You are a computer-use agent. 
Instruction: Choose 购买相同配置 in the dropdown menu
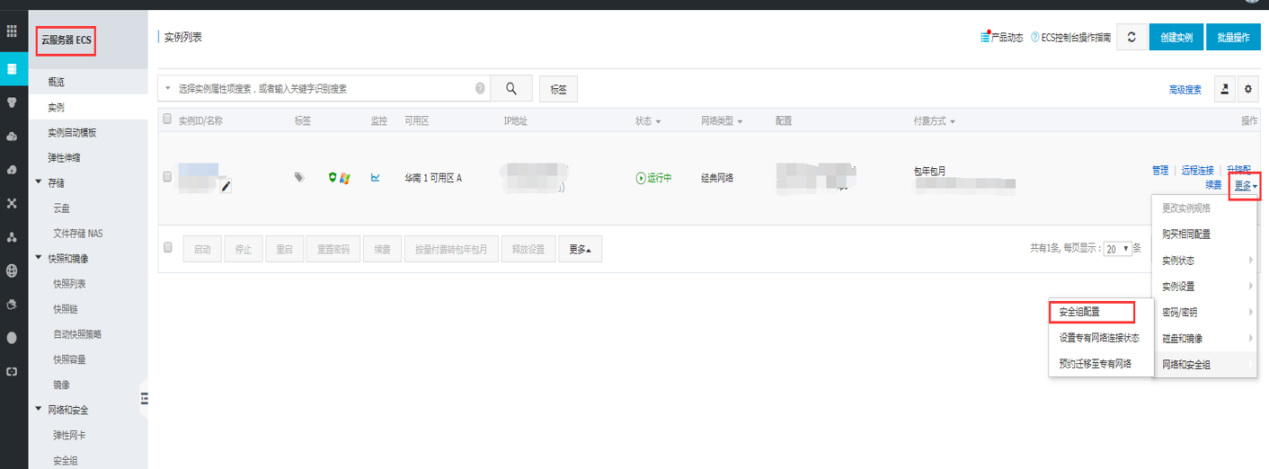click(1186, 234)
